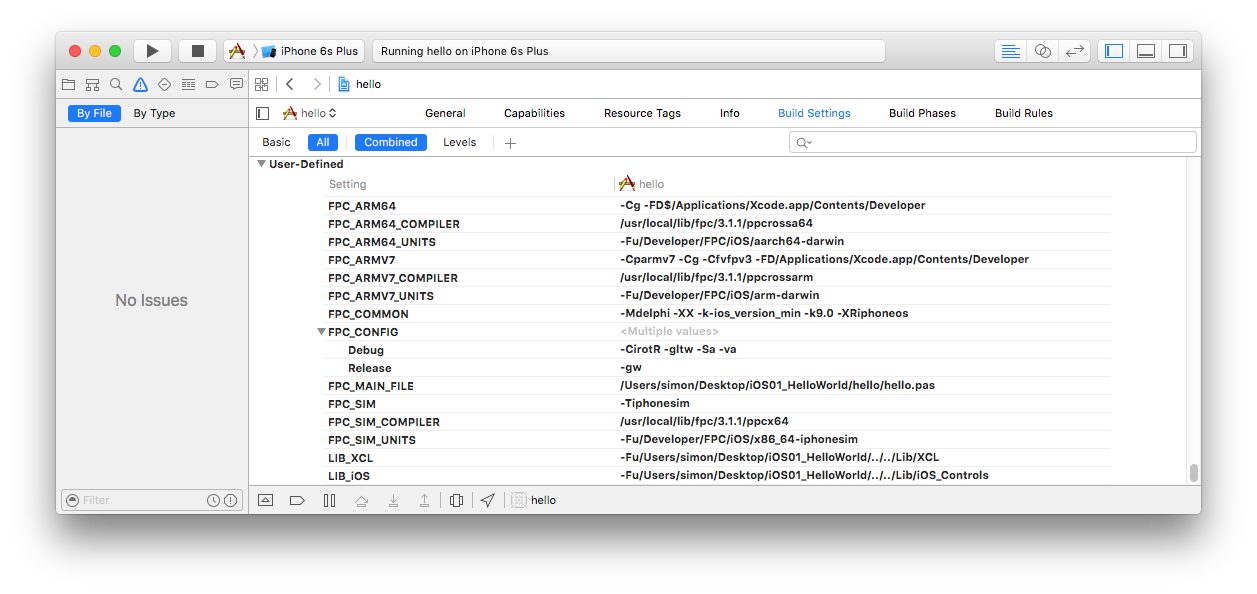Stop the running app
Screen dimensions: 1257x594
pos(197,51)
